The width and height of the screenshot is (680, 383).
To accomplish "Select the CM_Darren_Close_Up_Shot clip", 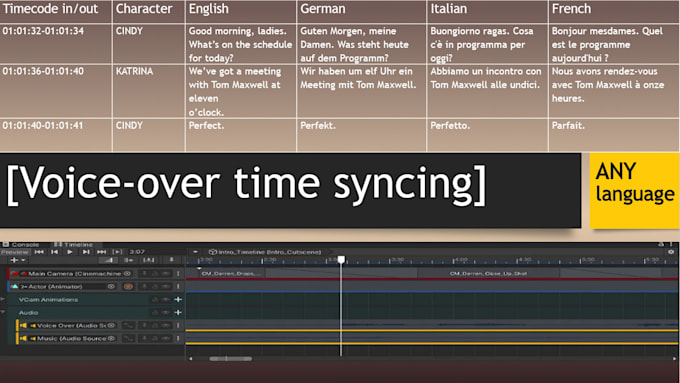I will [488, 274].
